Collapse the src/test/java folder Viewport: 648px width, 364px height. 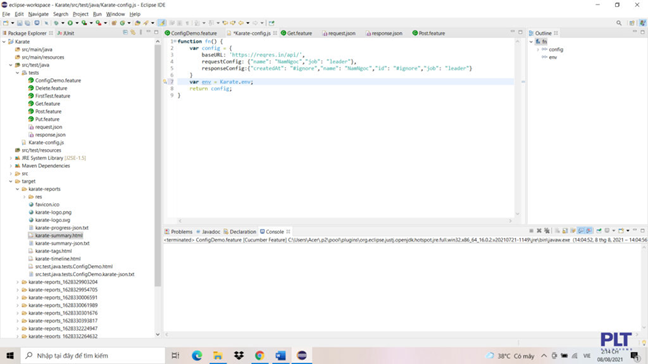coord(11,65)
